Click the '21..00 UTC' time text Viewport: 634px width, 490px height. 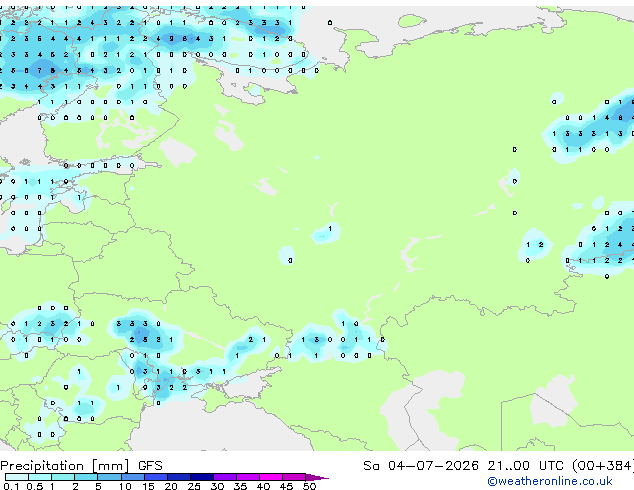pyautogui.click(x=525, y=466)
